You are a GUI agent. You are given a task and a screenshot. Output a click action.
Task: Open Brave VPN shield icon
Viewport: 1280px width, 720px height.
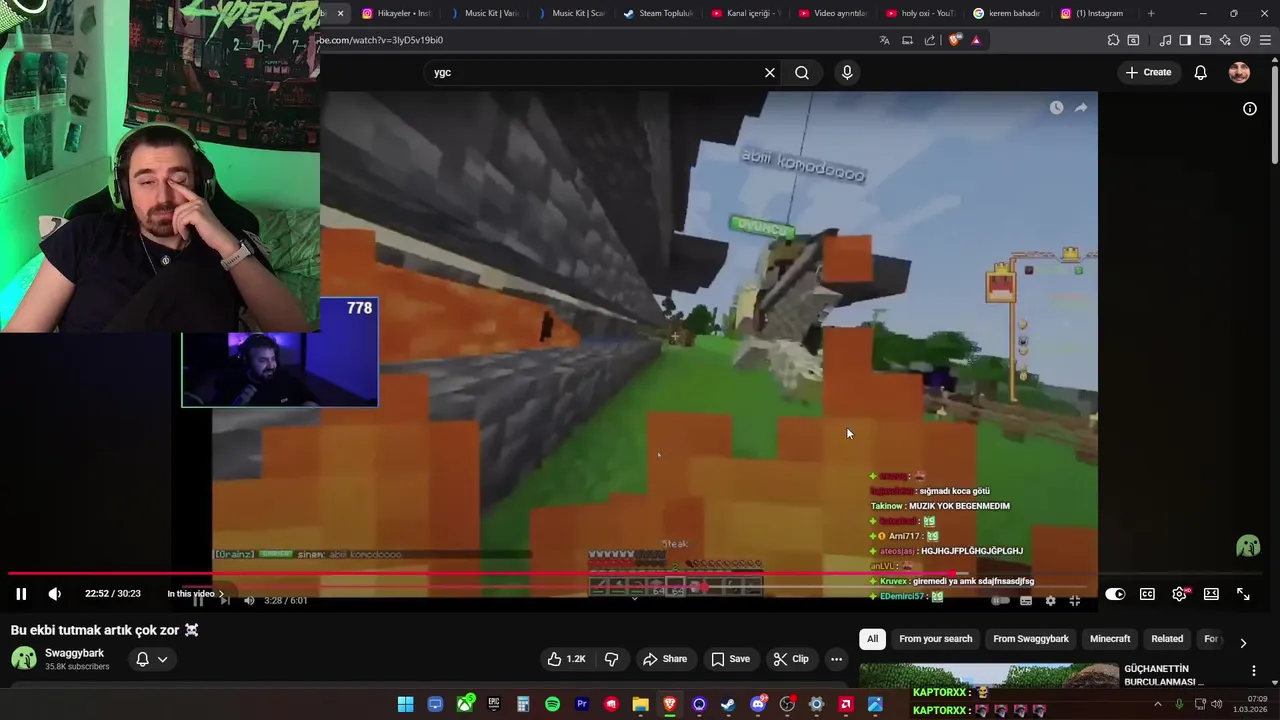(1245, 40)
